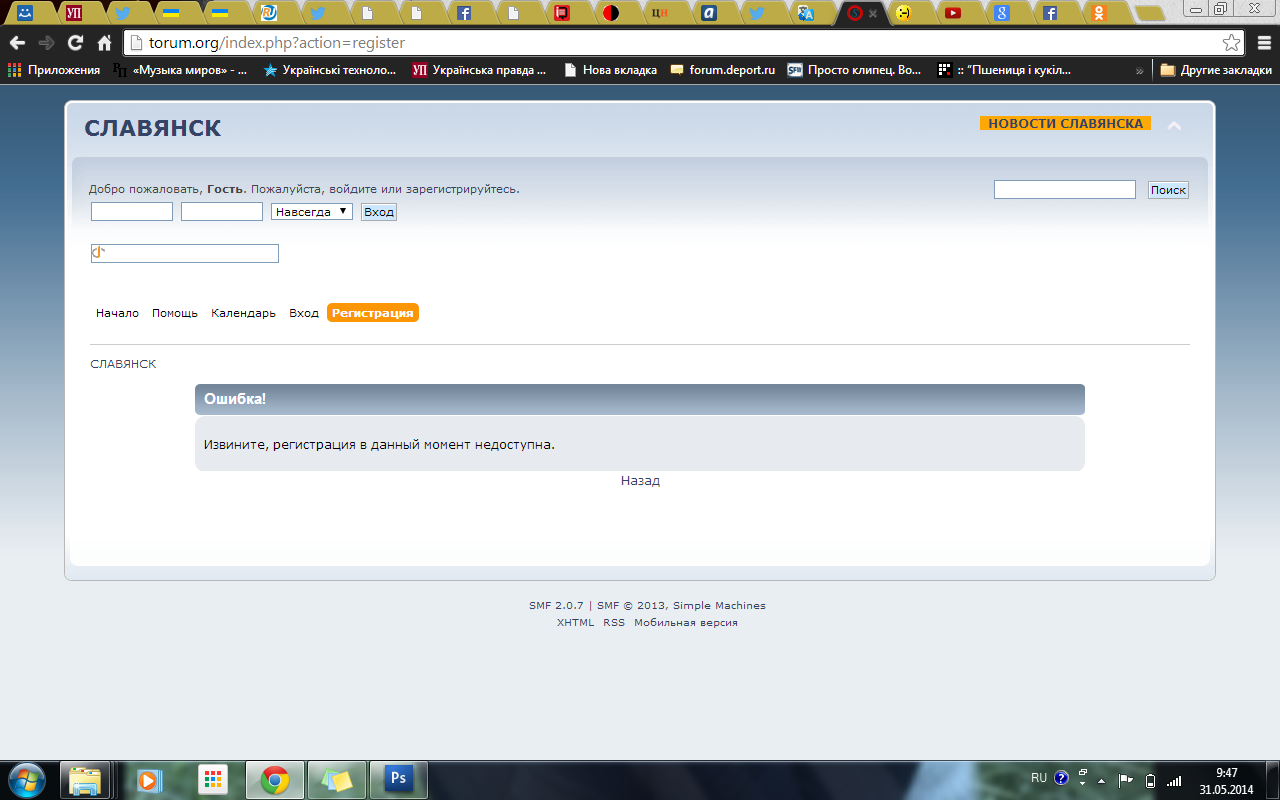This screenshot has width=1280, height=800.
Task: Open the Регистрация menu tab
Action: pyautogui.click(x=372, y=313)
